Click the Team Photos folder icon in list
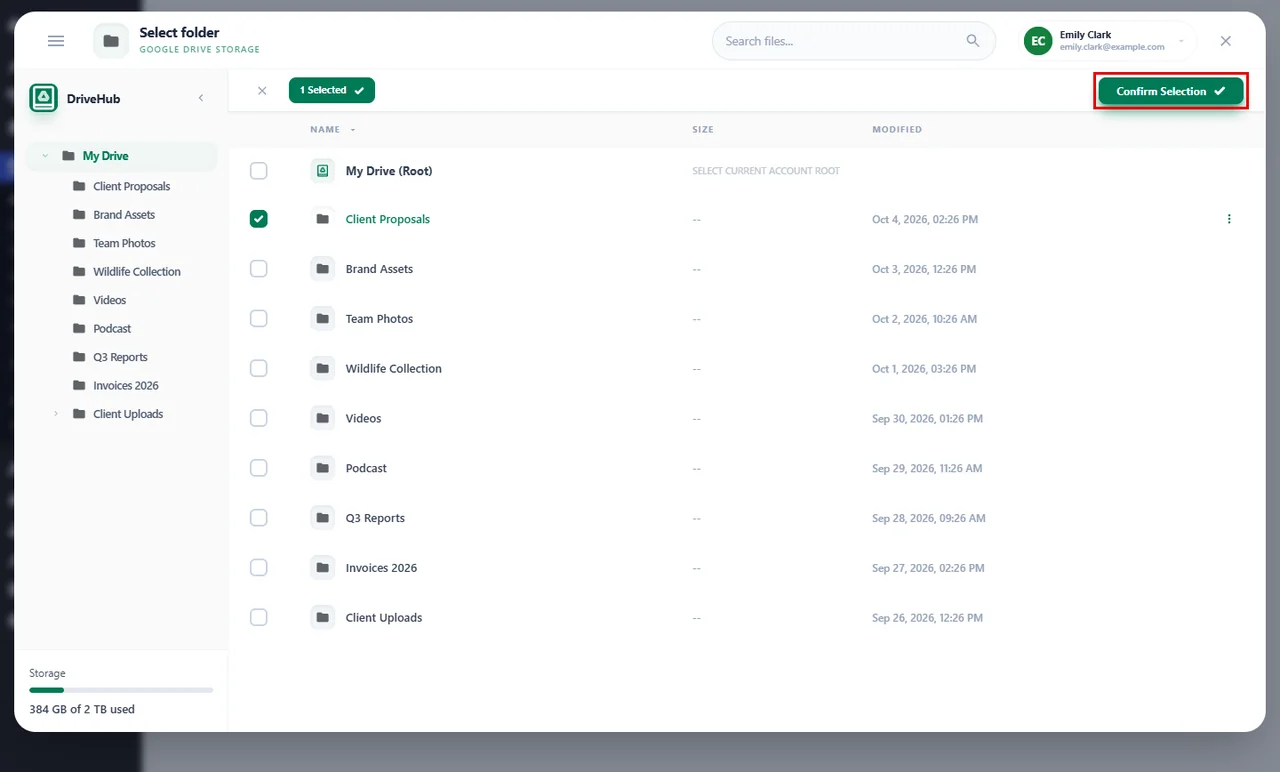Image resolution: width=1280 pixels, height=772 pixels. [x=322, y=319]
